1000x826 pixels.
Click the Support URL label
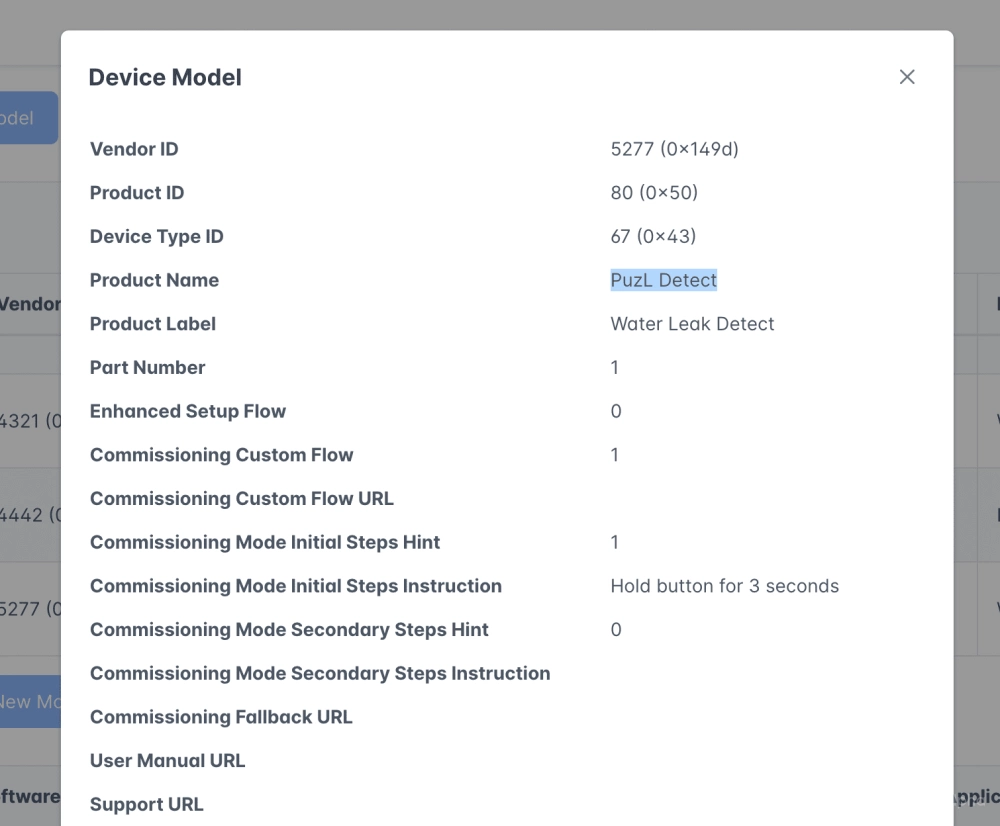[x=146, y=804]
